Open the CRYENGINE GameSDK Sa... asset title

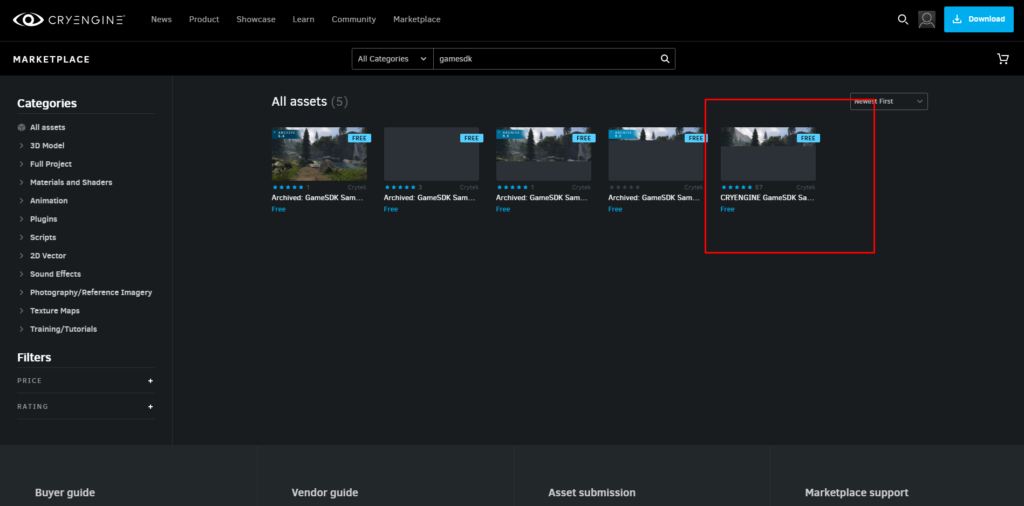tap(767, 197)
